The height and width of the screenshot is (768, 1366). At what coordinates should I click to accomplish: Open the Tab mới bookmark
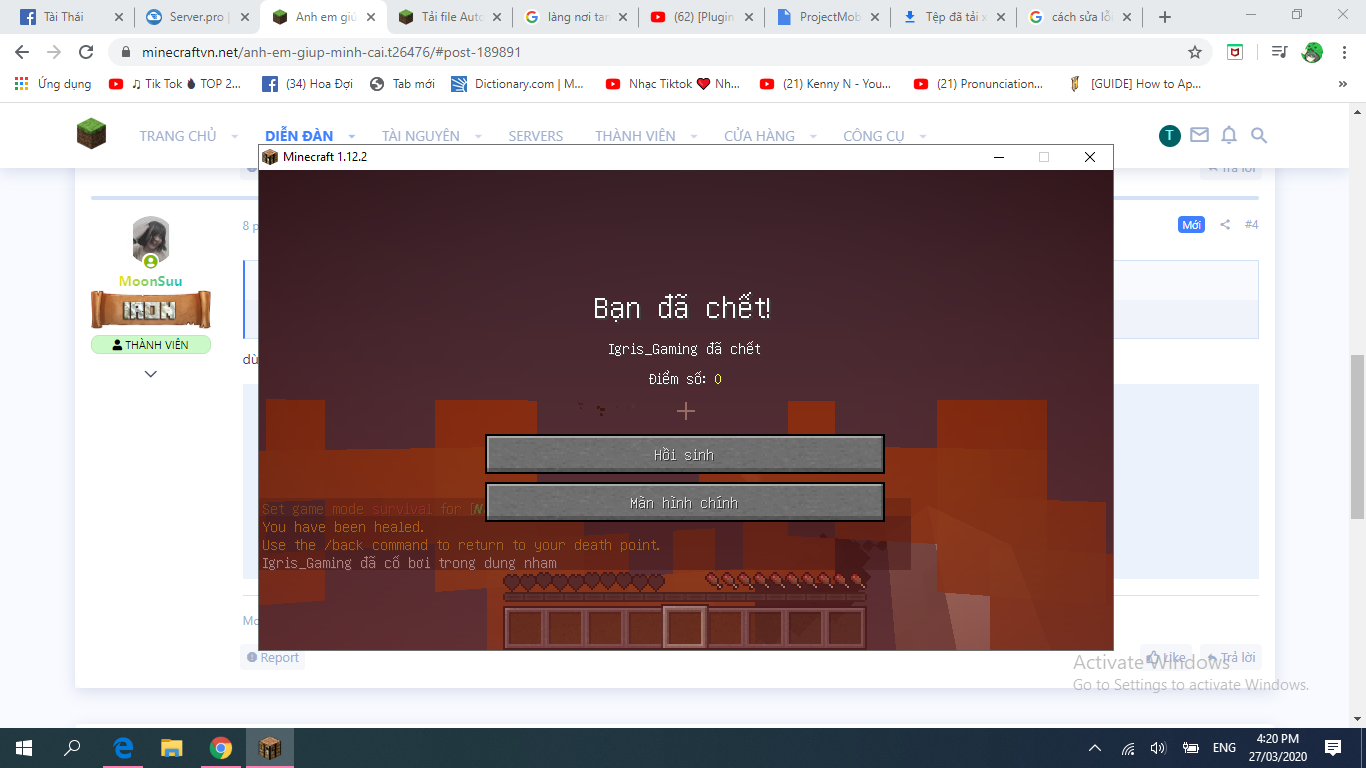[402, 84]
